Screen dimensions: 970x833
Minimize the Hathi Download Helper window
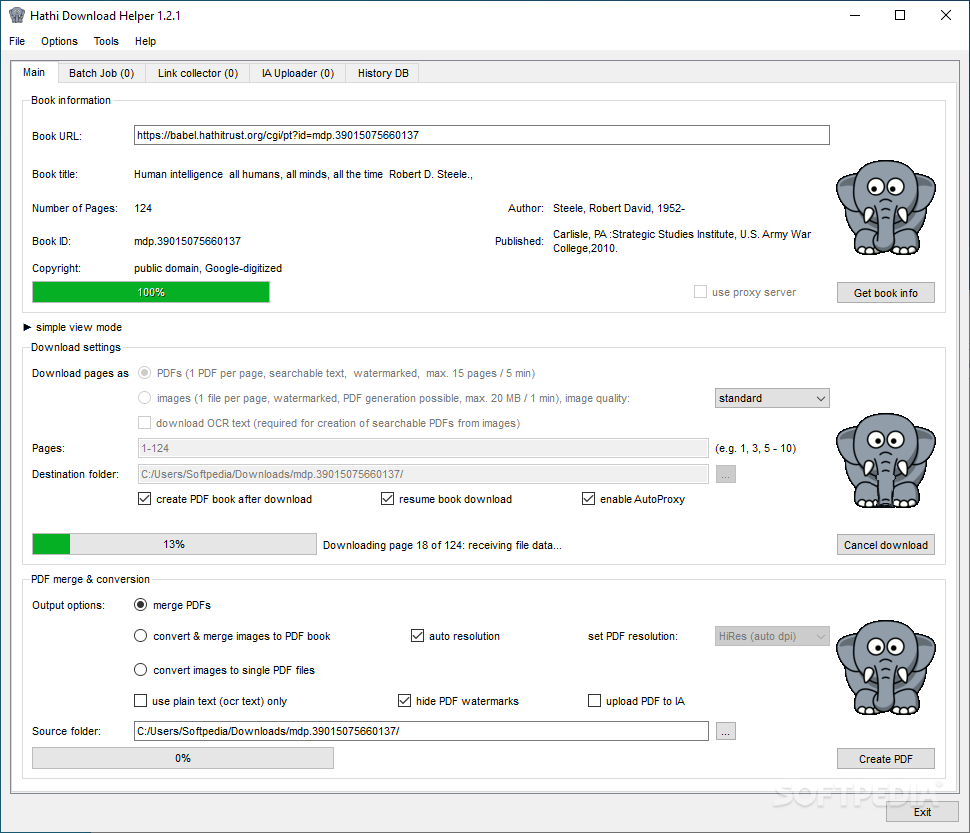855,15
